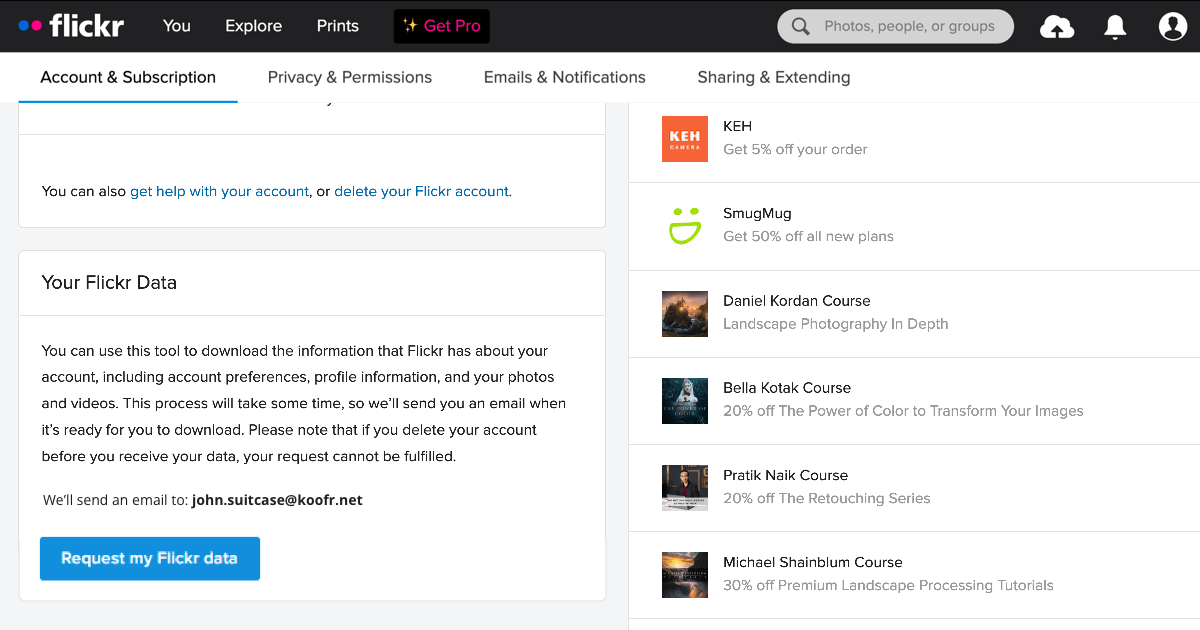This screenshot has width=1200, height=630.
Task: Click the Get Pro button
Action: pyautogui.click(x=442, y=26)
